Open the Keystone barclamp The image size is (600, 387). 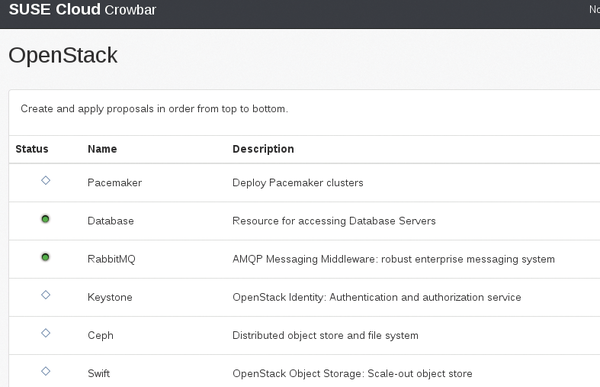110,297
